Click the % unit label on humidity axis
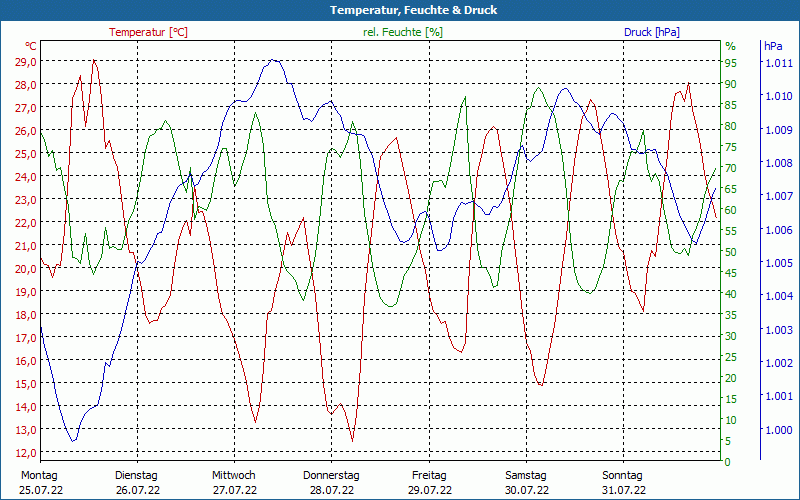 [731, 46]
